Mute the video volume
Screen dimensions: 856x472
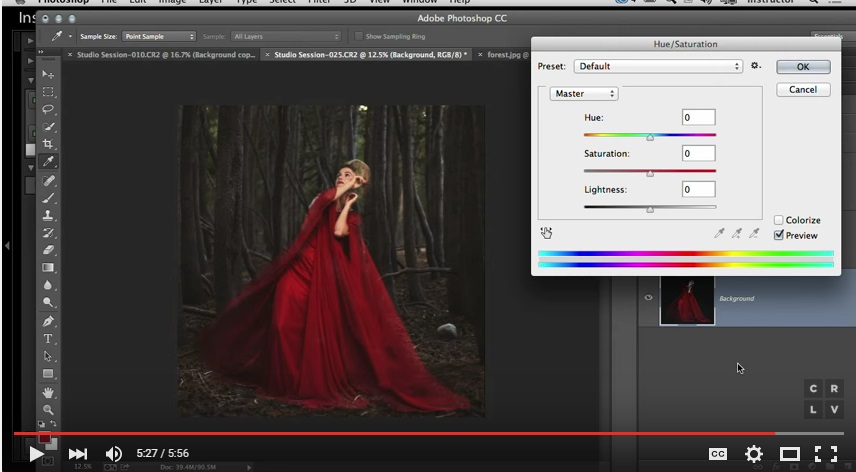pos(114,453)
